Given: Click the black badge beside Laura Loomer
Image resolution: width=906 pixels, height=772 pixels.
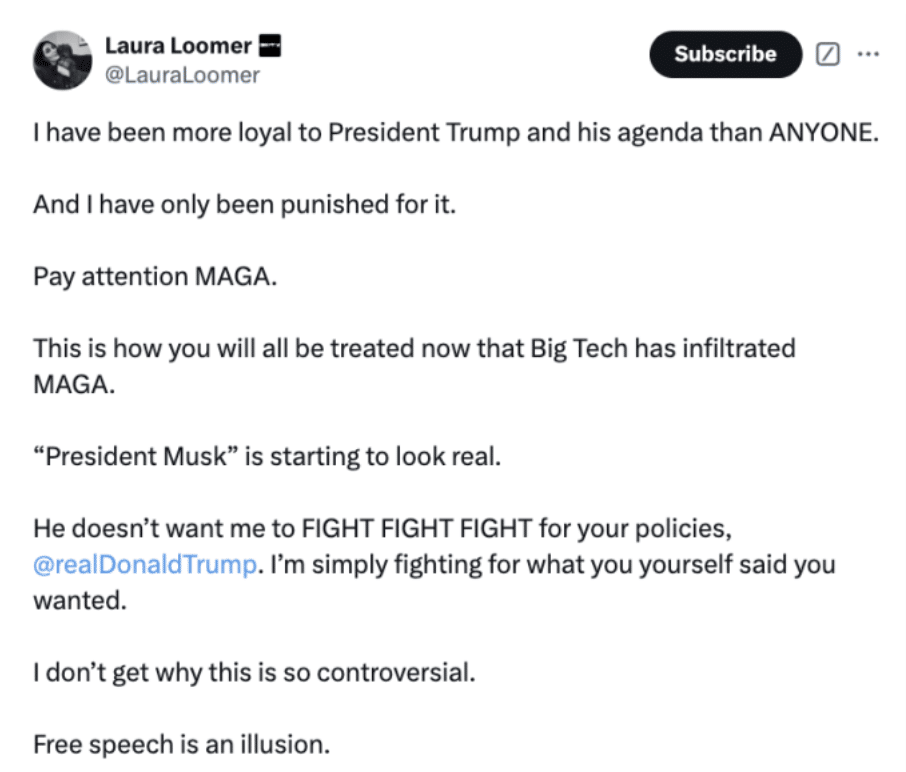Looking at the screenshot, I should pos(270,45).
